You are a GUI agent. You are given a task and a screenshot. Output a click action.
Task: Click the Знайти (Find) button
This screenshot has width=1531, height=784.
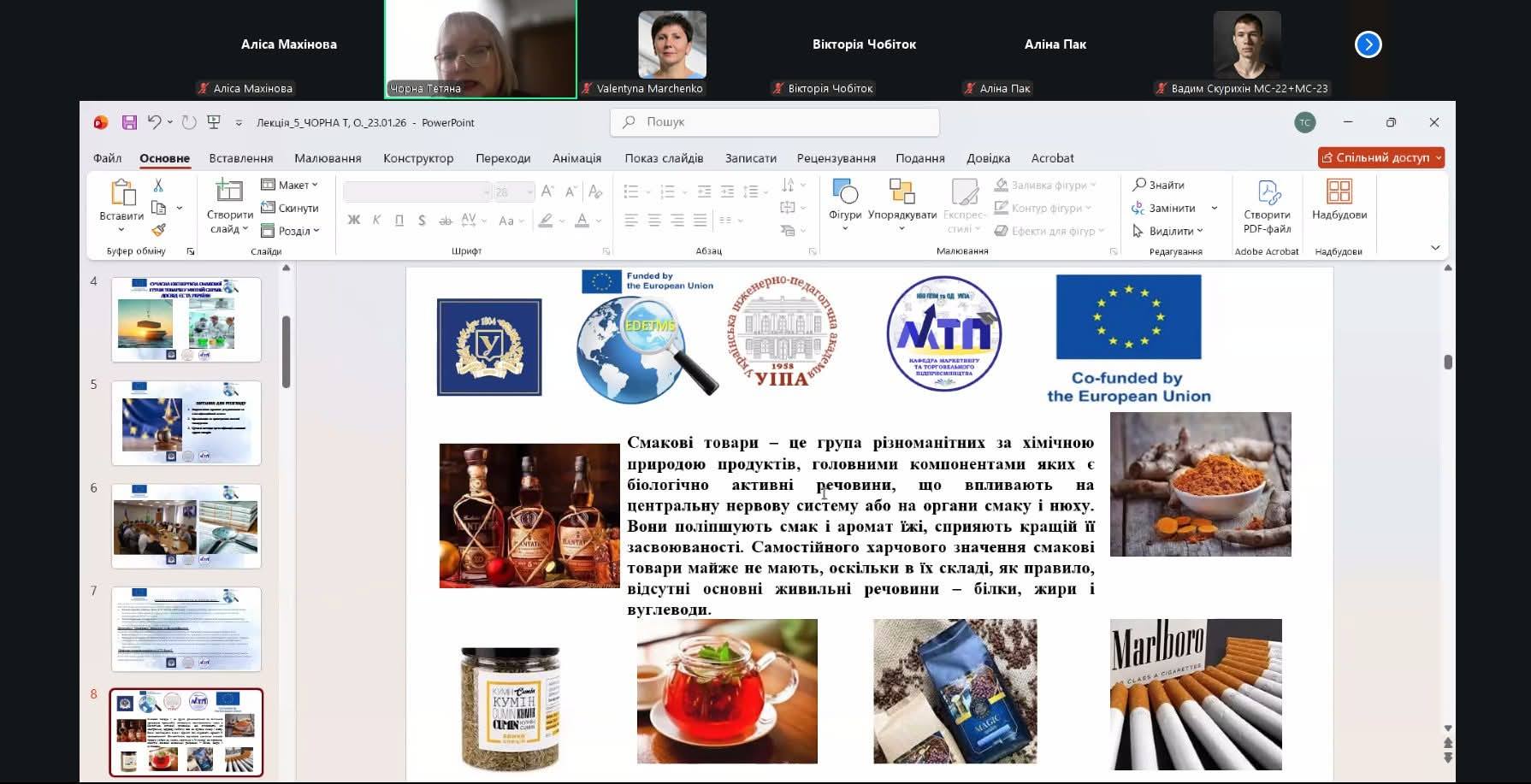(1159, 185)
